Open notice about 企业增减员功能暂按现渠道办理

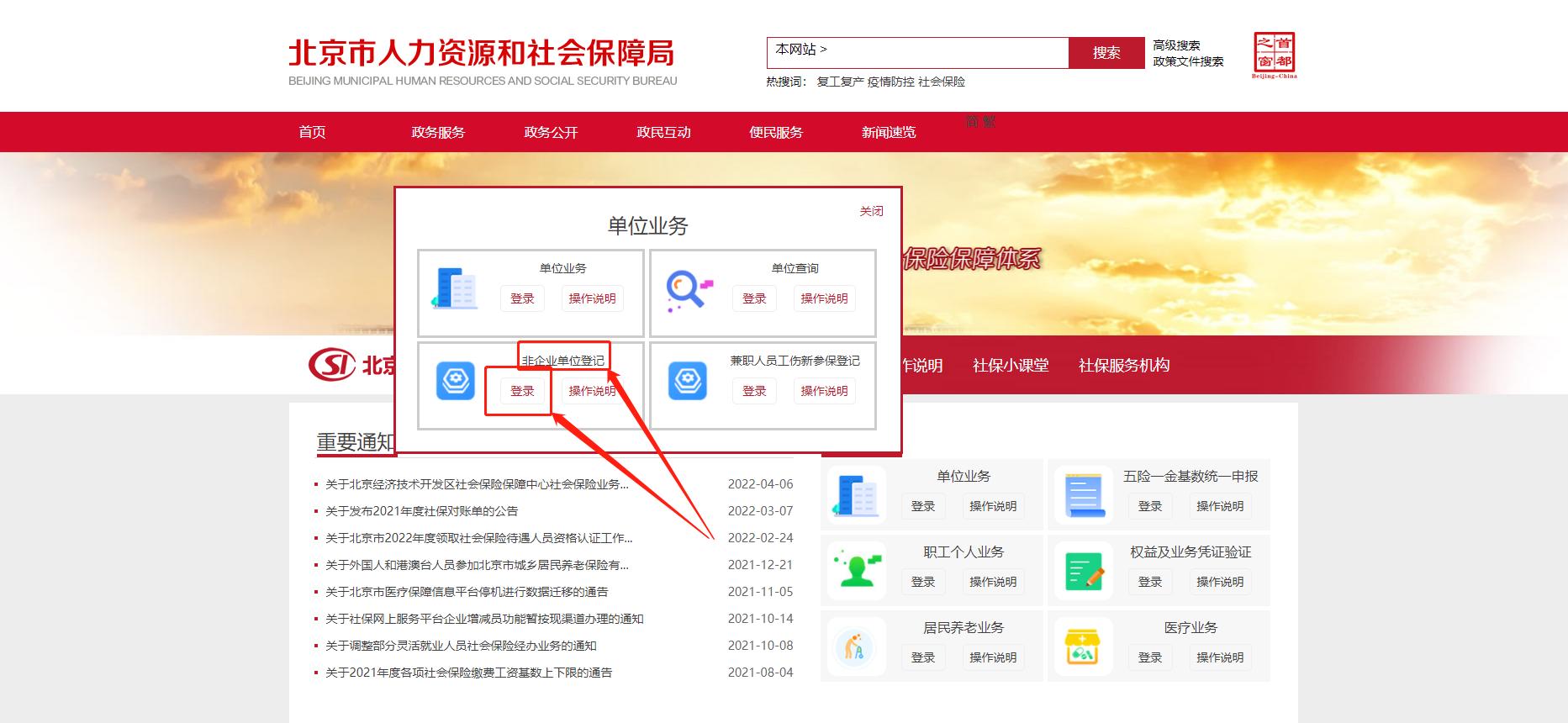click(484, 619)
